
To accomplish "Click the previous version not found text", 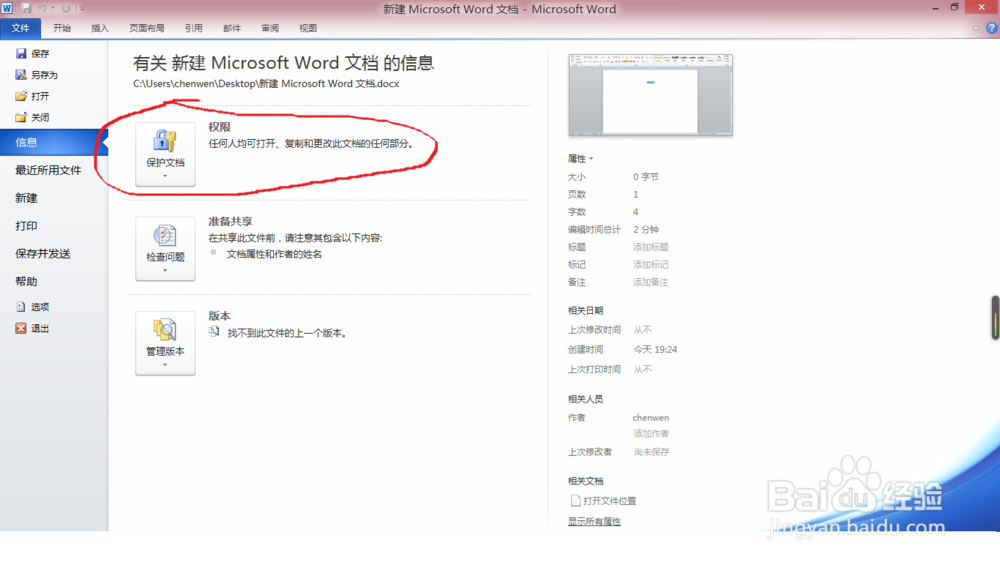I will (287, 333).
